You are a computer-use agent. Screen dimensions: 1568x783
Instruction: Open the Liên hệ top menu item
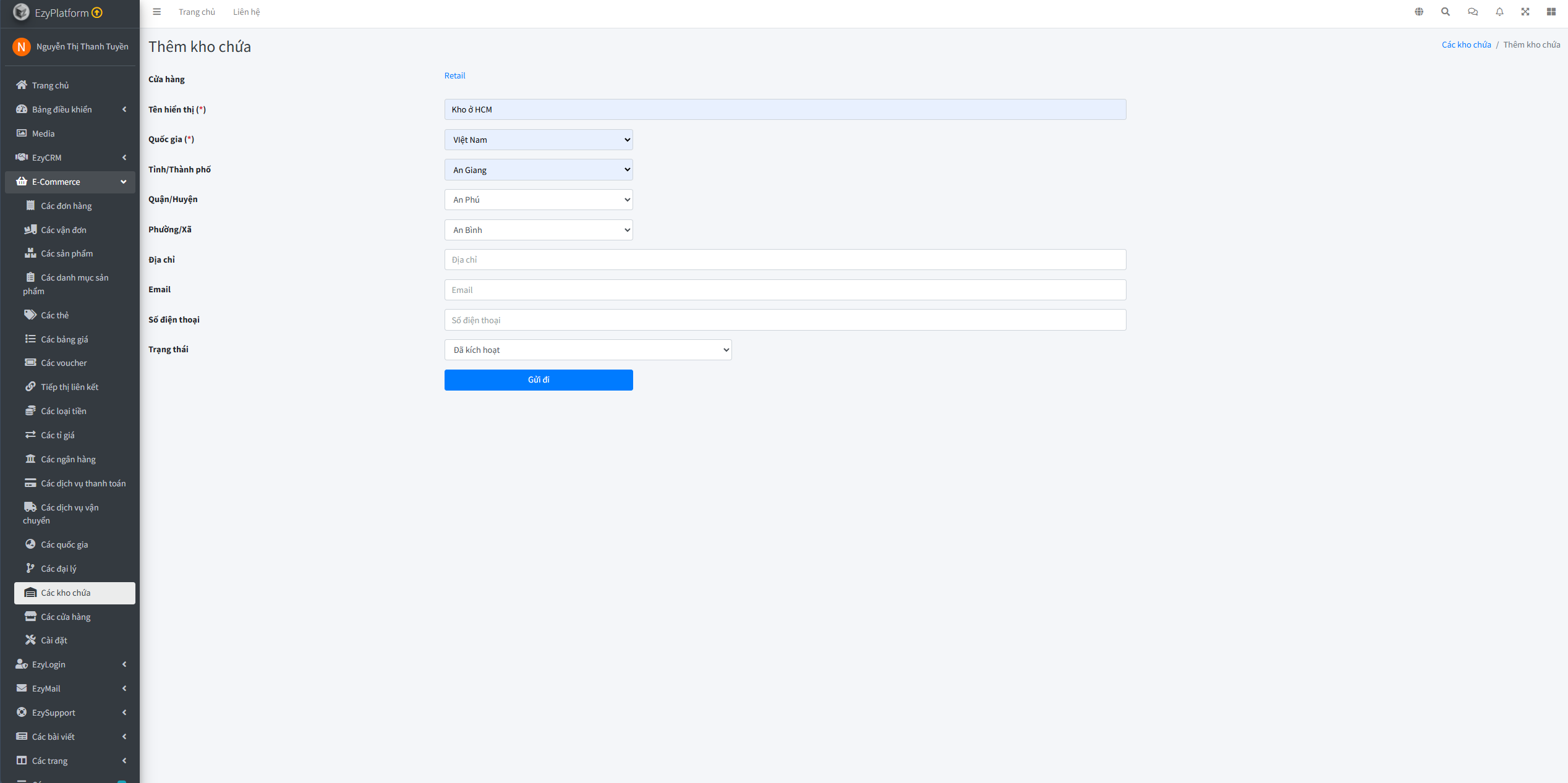tap(246, 12)
